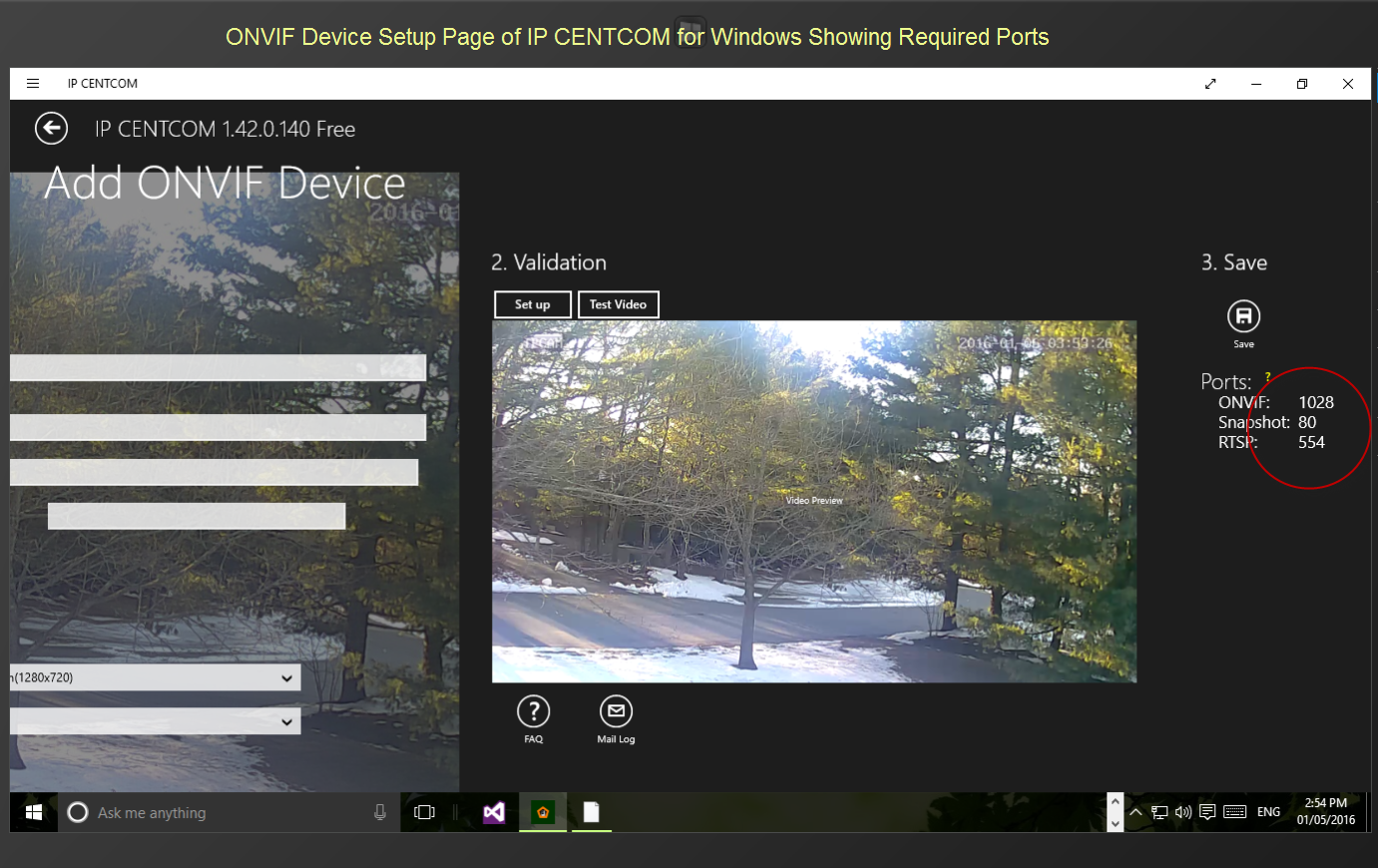Click the taskbar toolbar scroll-down arrow
1378x868 pixels.
pos(1116,823)
